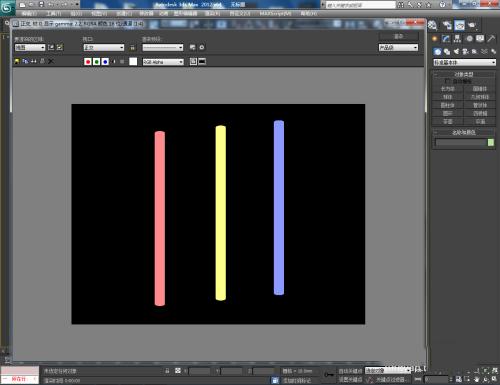Viewport: 500px width, 385px height.
Task: Click the Cylinder primitive button
Action: [448, 105]
